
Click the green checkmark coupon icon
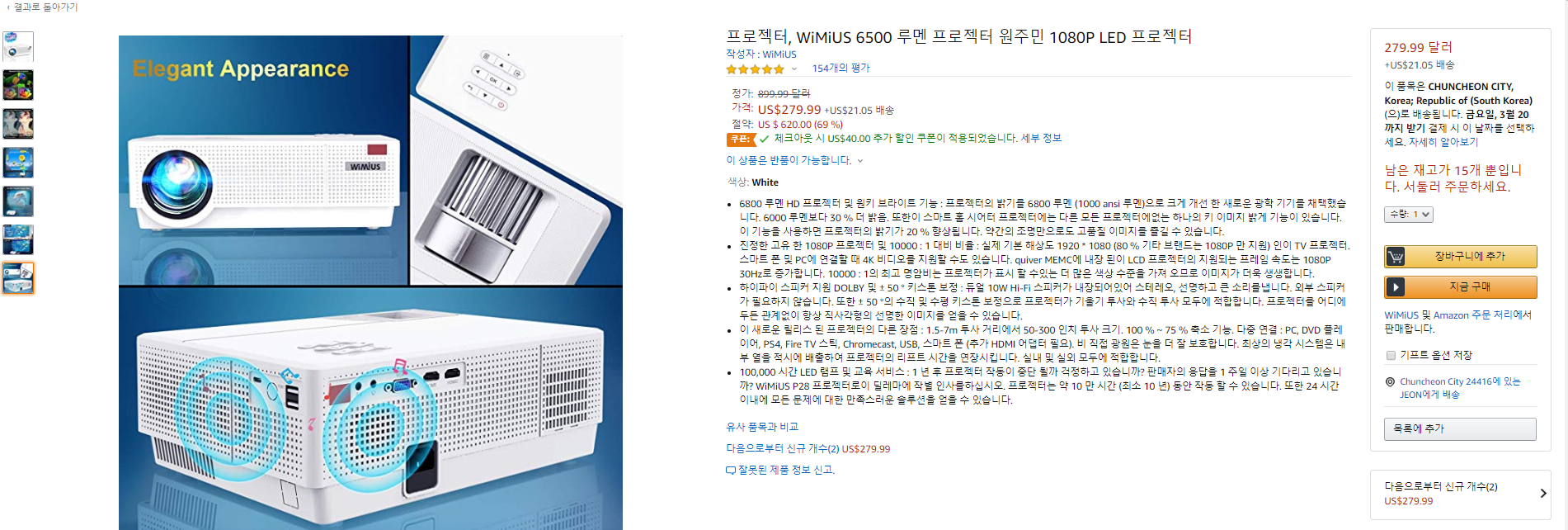tap(764, 139)
